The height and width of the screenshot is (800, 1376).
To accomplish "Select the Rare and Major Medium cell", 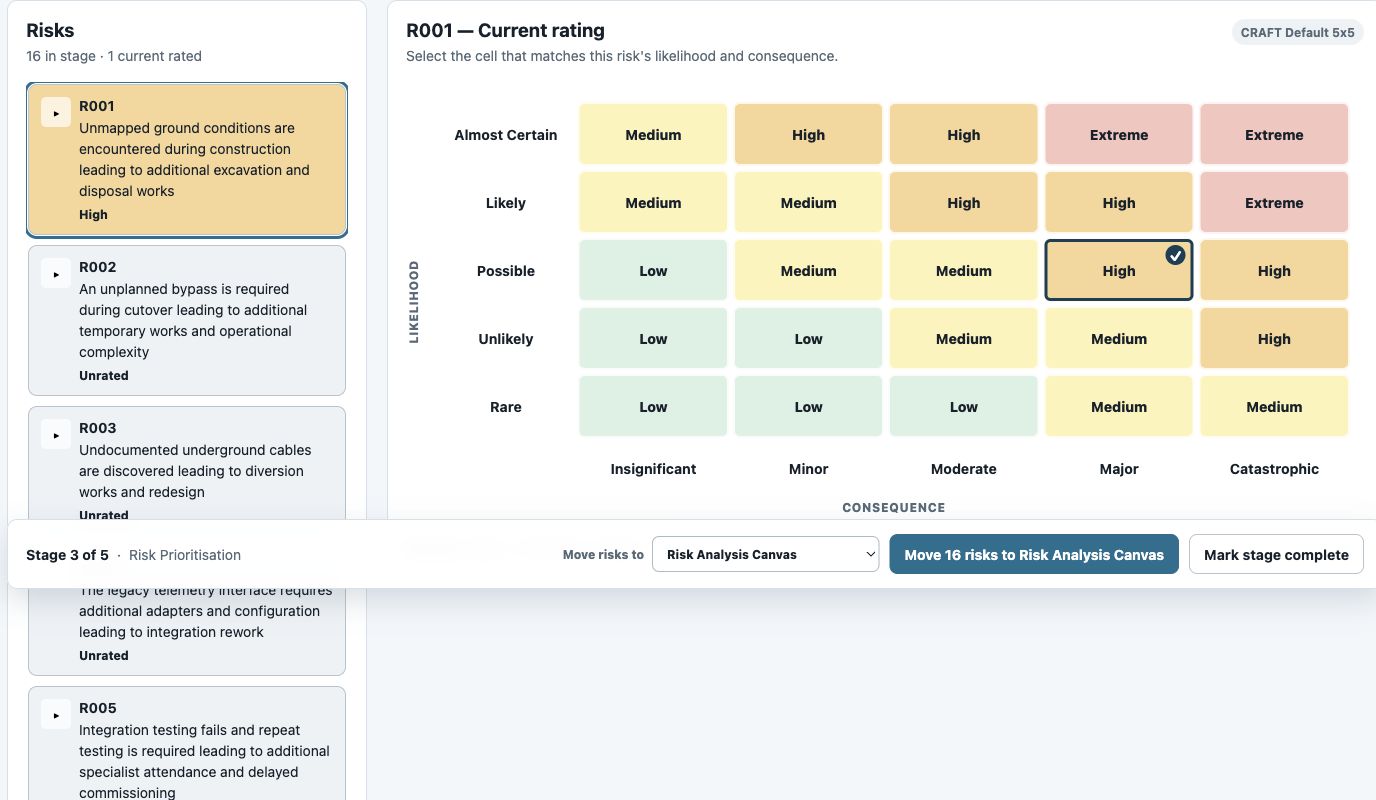I will pyautogui.click(x=1119, y=406).
